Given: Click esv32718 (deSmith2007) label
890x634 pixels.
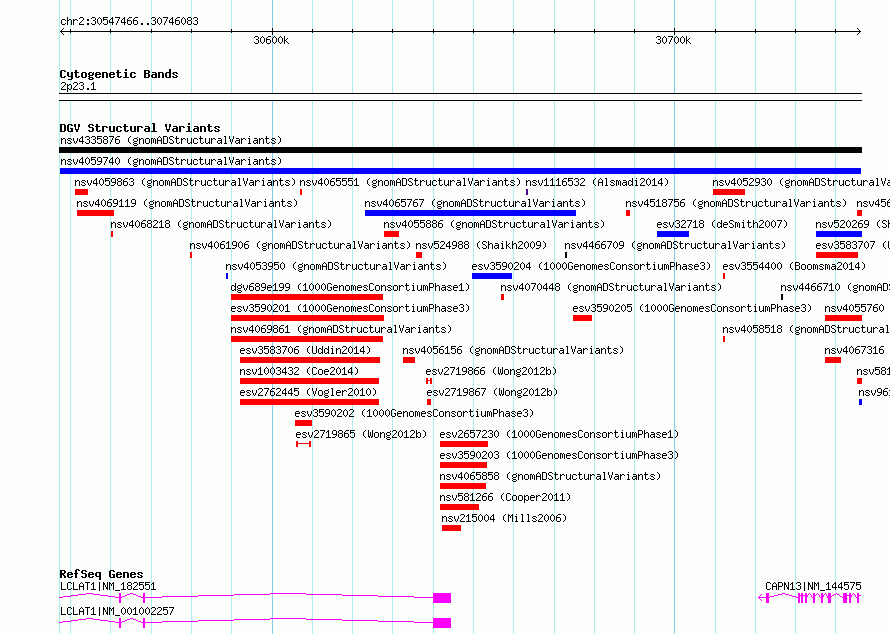Looking at the screenshot, I should [x=722, y=224].
